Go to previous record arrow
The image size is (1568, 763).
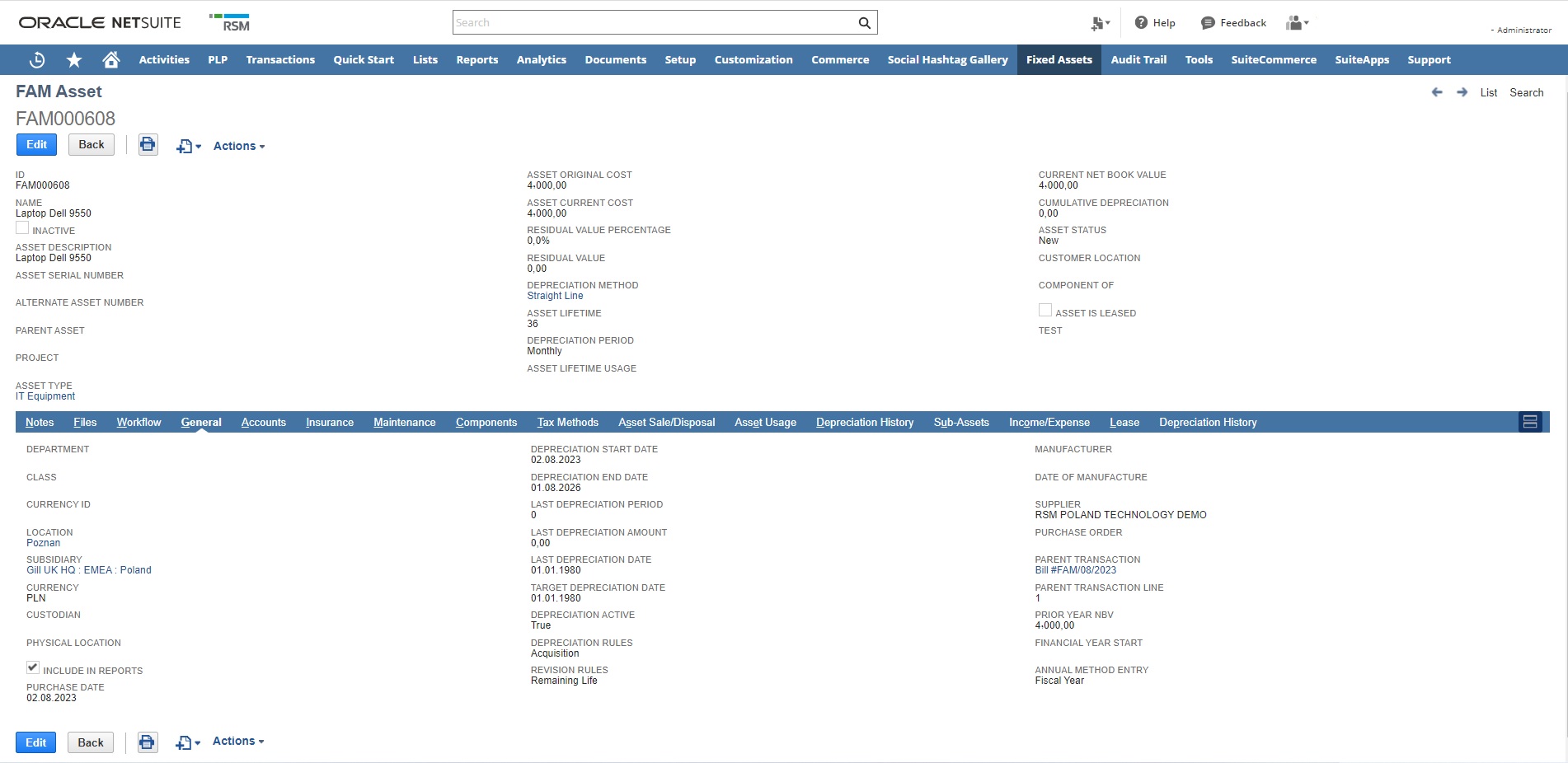[x=1437, y=92]
